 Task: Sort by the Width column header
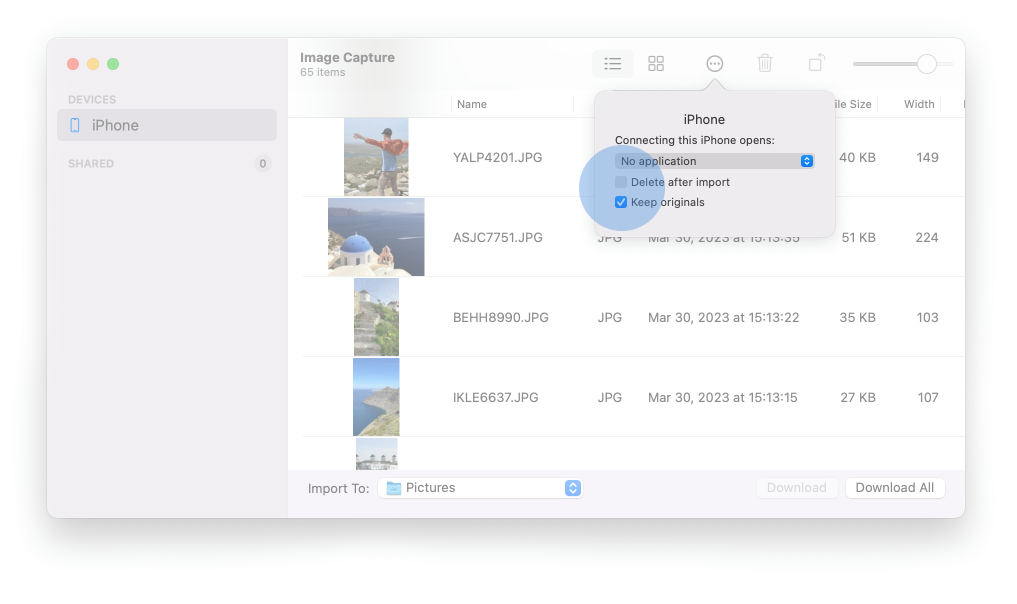(x=918, y=104)
